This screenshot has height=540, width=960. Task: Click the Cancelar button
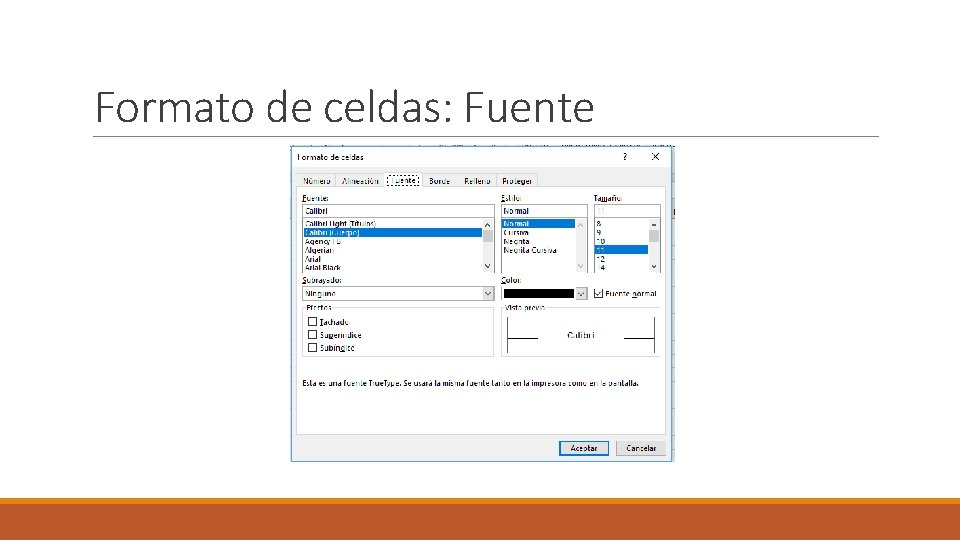coord(640,448)
